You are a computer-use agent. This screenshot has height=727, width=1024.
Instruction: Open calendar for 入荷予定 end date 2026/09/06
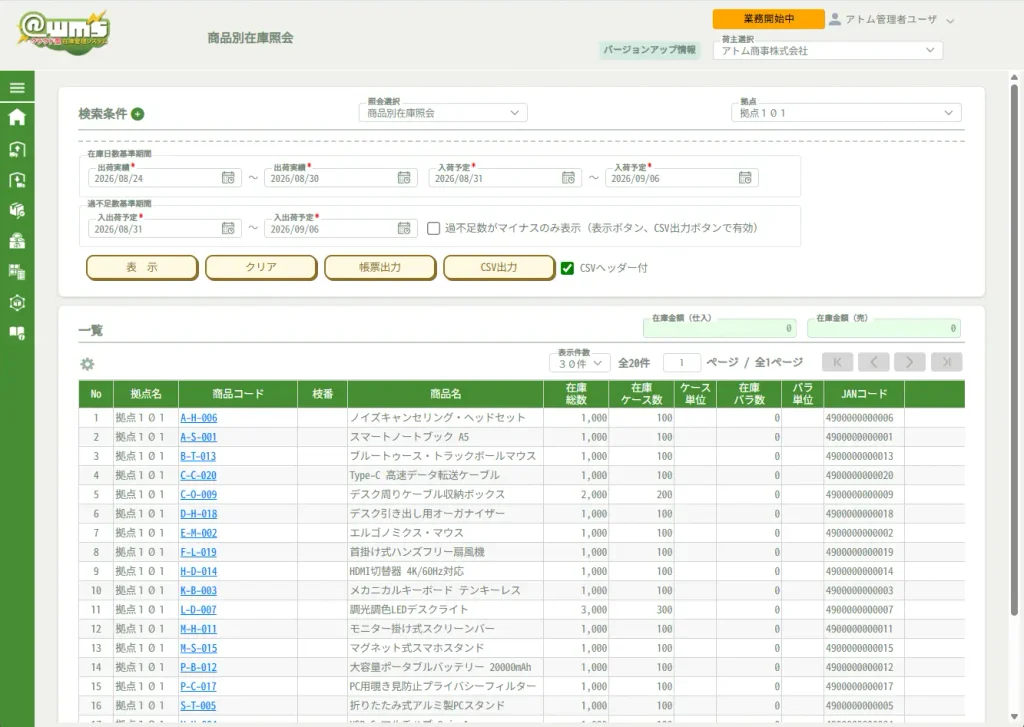pos(744,178)
